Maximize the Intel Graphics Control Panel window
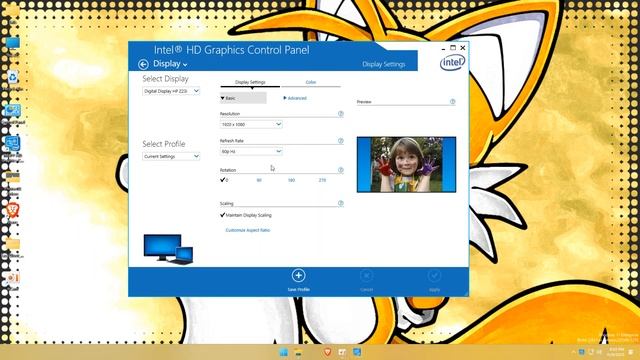The height and width of the screenshot is (360, 640). coord(453,48)
